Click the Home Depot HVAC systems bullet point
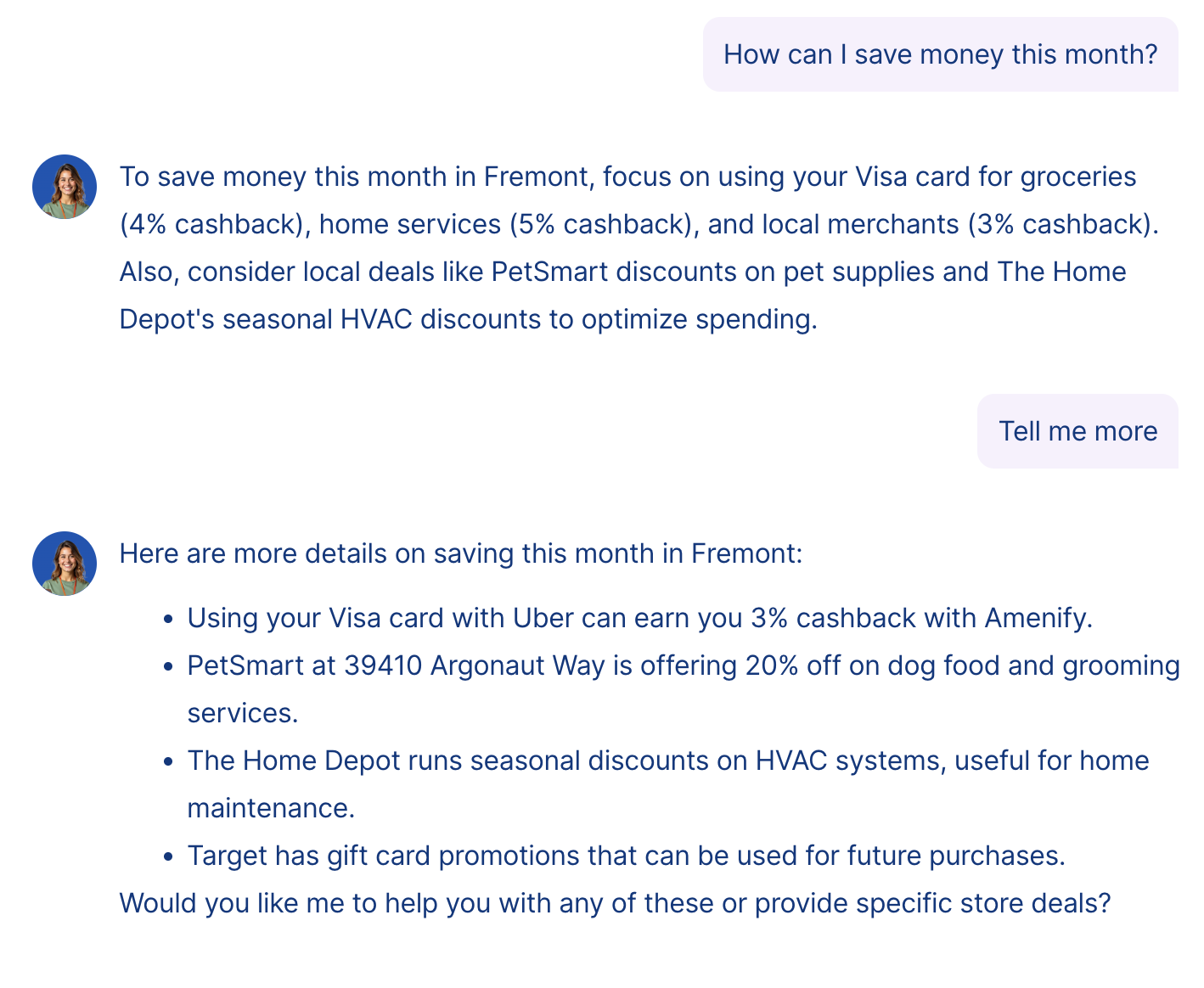 (667, 761)
